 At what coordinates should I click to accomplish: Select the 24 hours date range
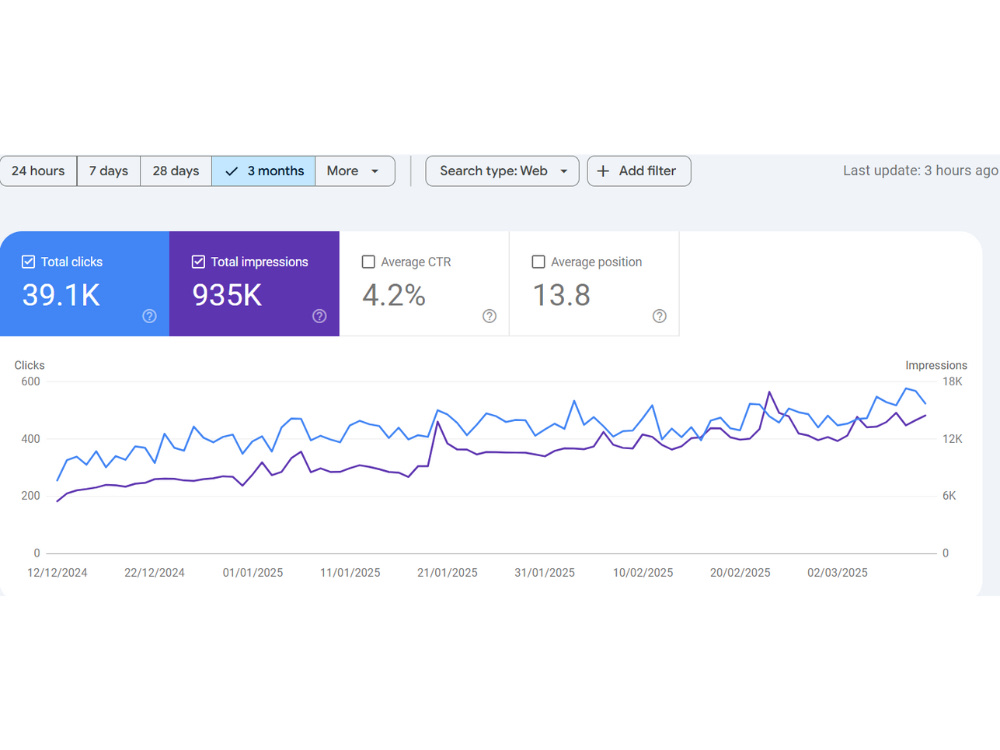pyautogui.click(x=38, y=171)
